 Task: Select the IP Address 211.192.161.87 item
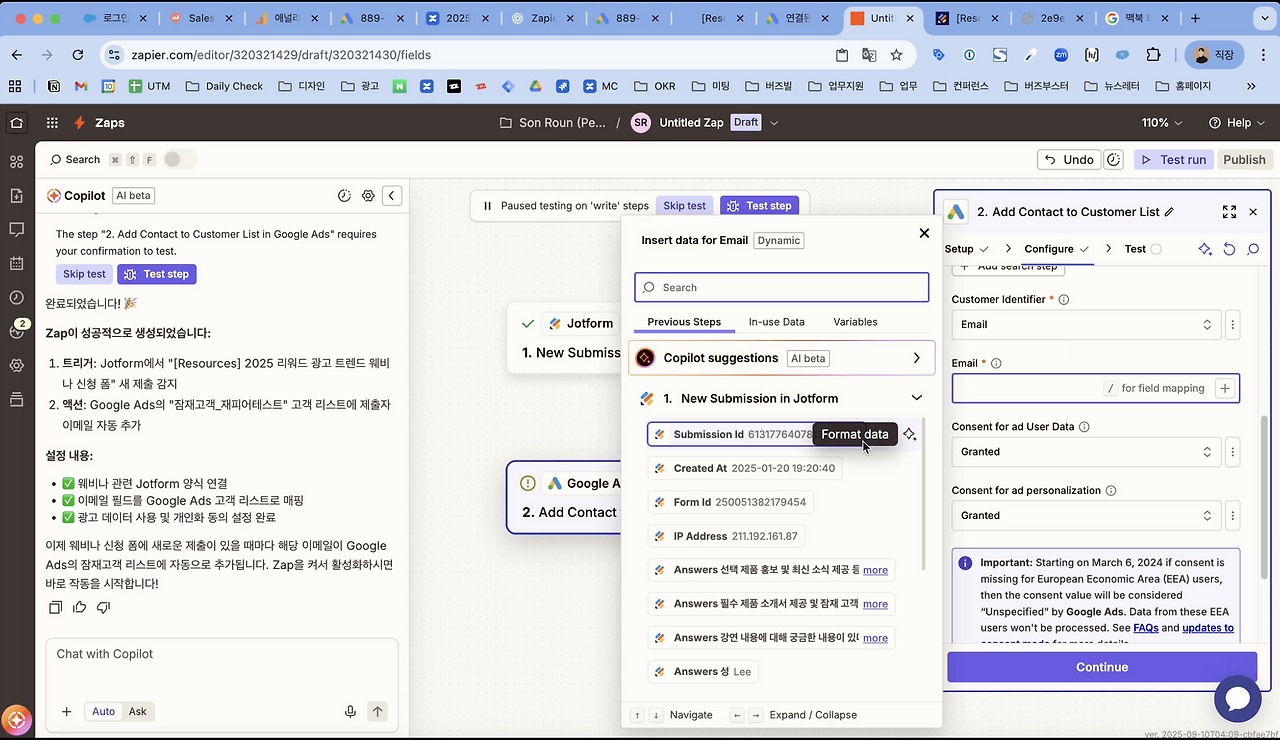pos(726,536)
